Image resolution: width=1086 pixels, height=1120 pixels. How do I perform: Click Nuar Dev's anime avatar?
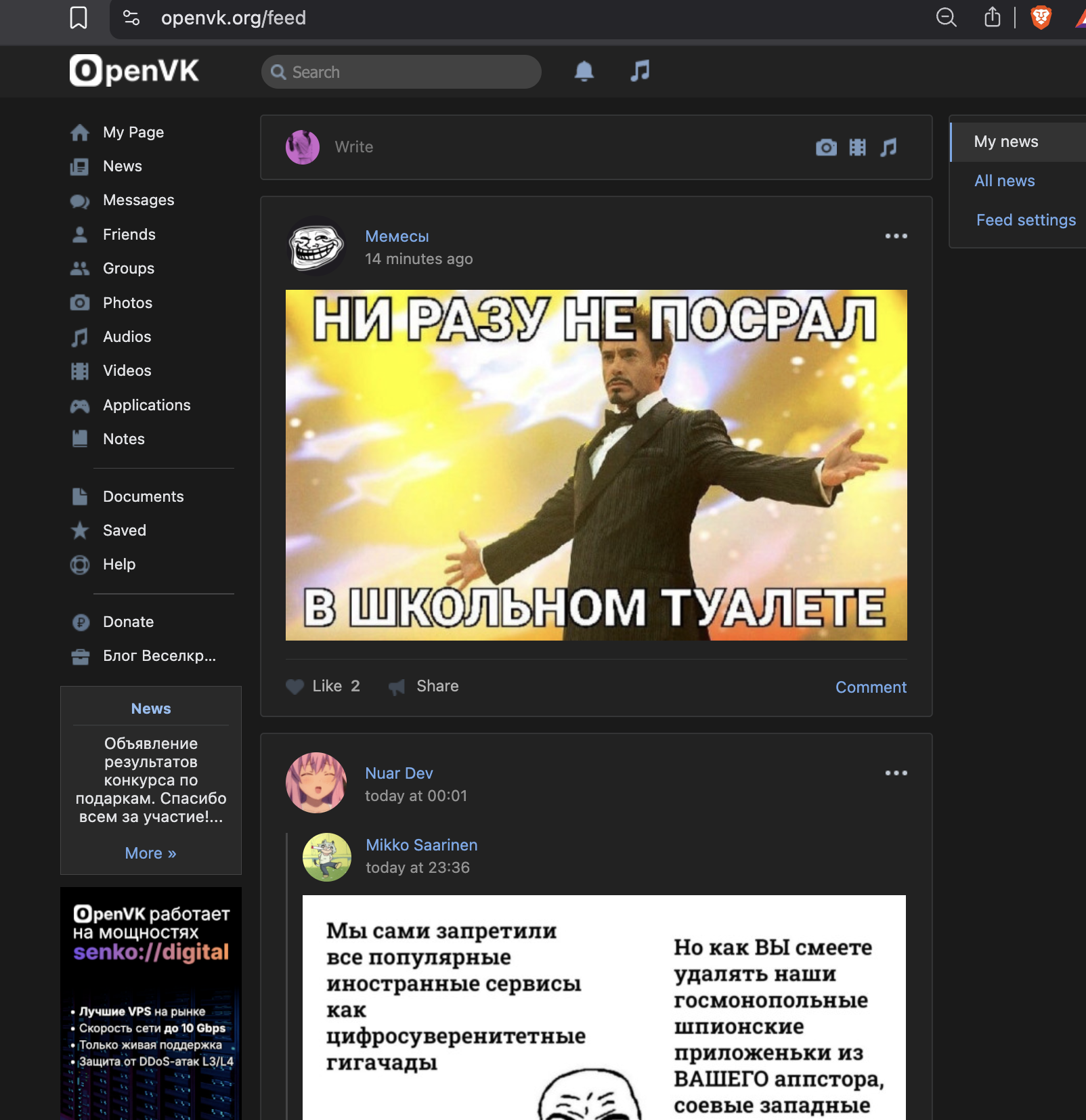point(316,783)
